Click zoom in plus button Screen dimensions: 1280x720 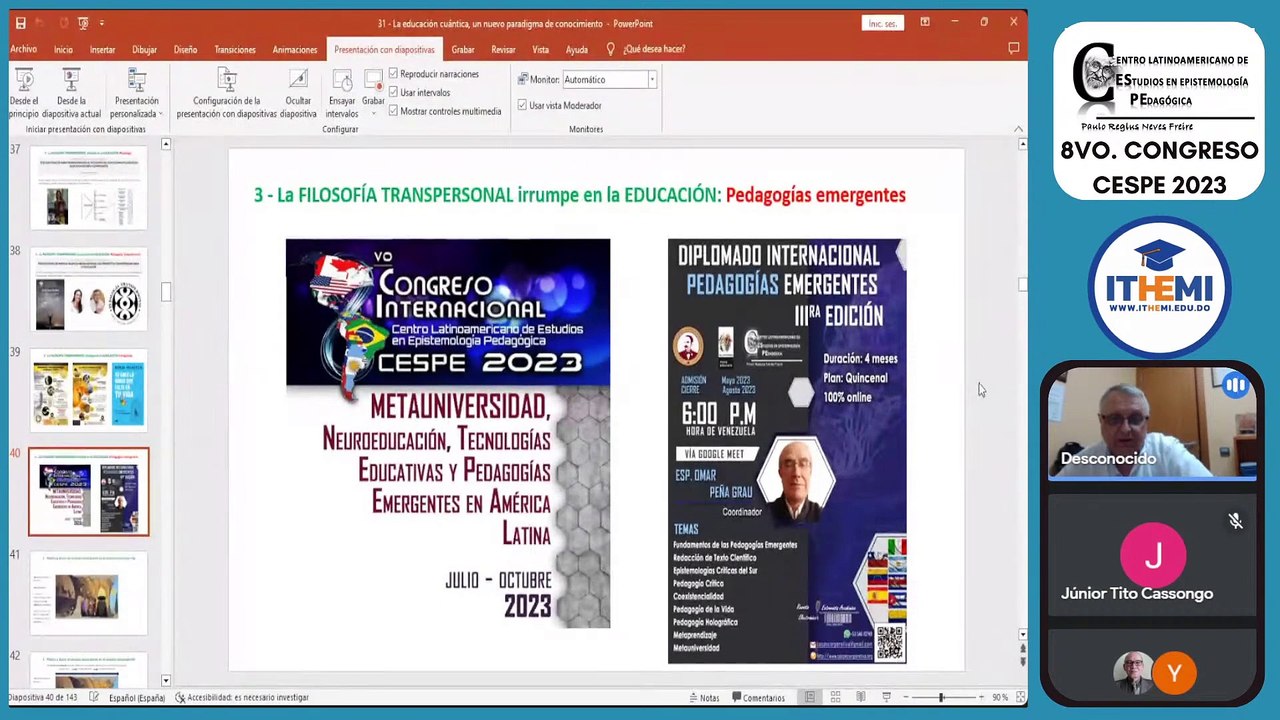pos(981,697)
